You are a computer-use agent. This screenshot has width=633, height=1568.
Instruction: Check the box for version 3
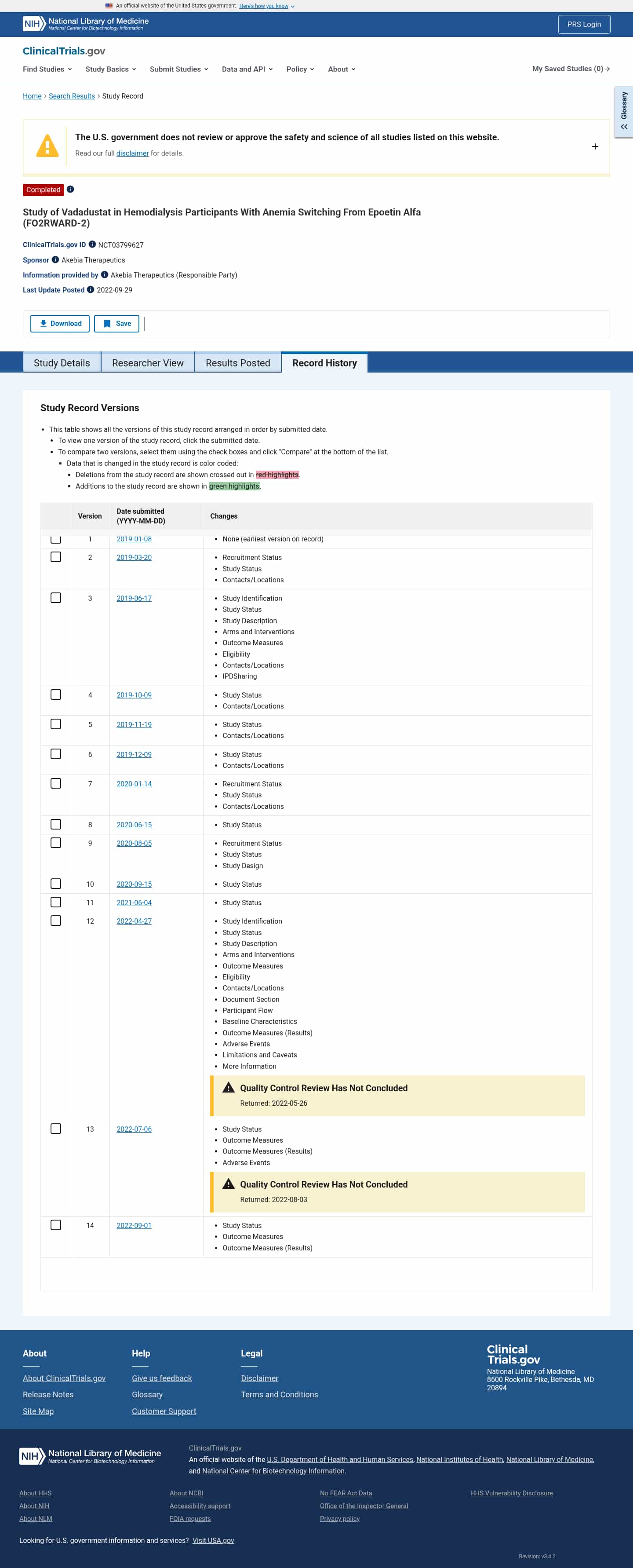click(x=56, y=598)
